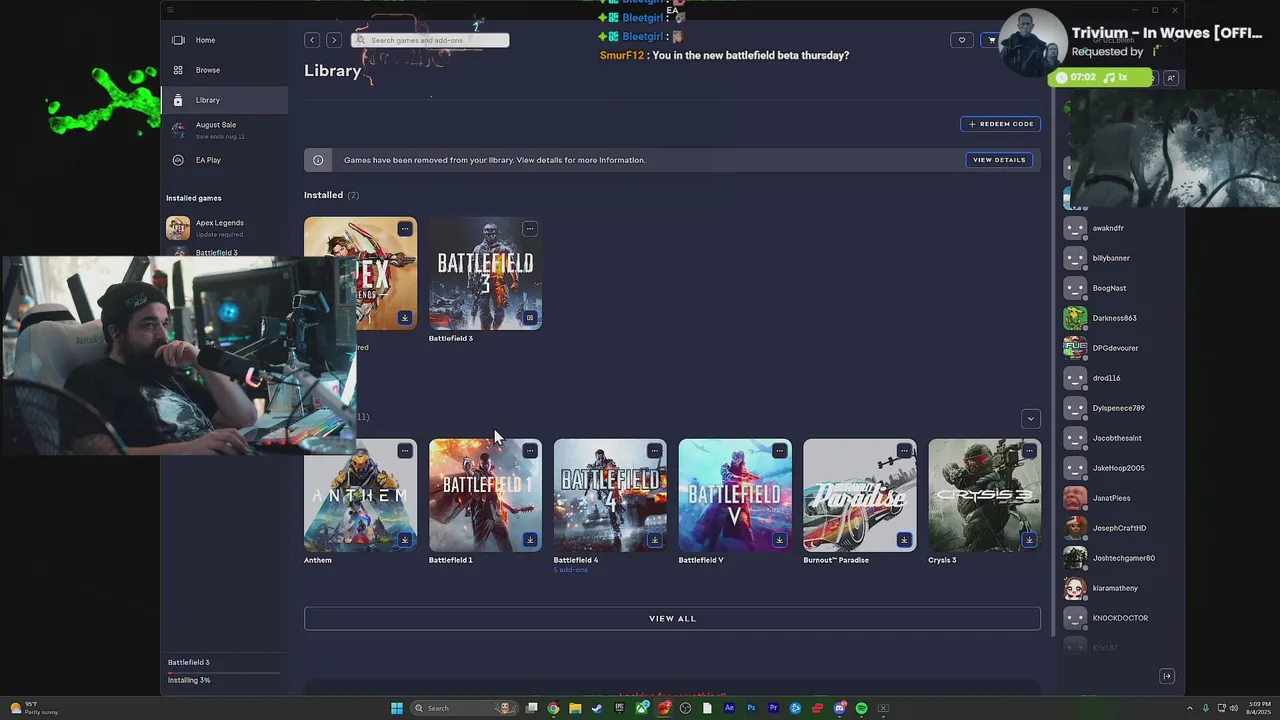Go back with the left arrow button
Screen dimensions: 1280x720
pos(312,40)
